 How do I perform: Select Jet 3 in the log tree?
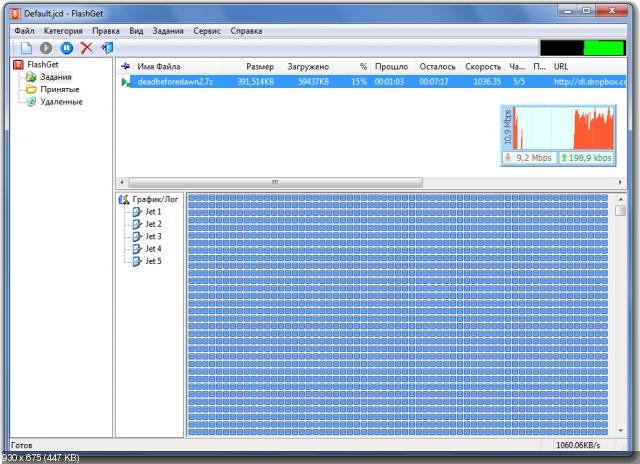pos(153,236)
